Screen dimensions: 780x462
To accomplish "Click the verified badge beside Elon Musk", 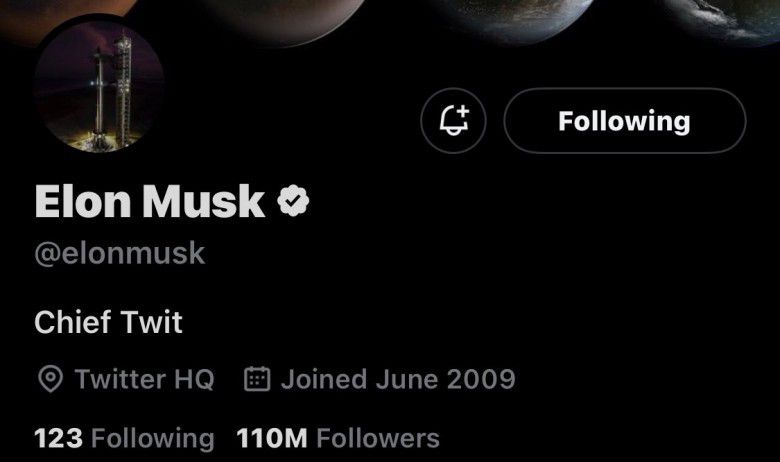I will coord(292,201).
